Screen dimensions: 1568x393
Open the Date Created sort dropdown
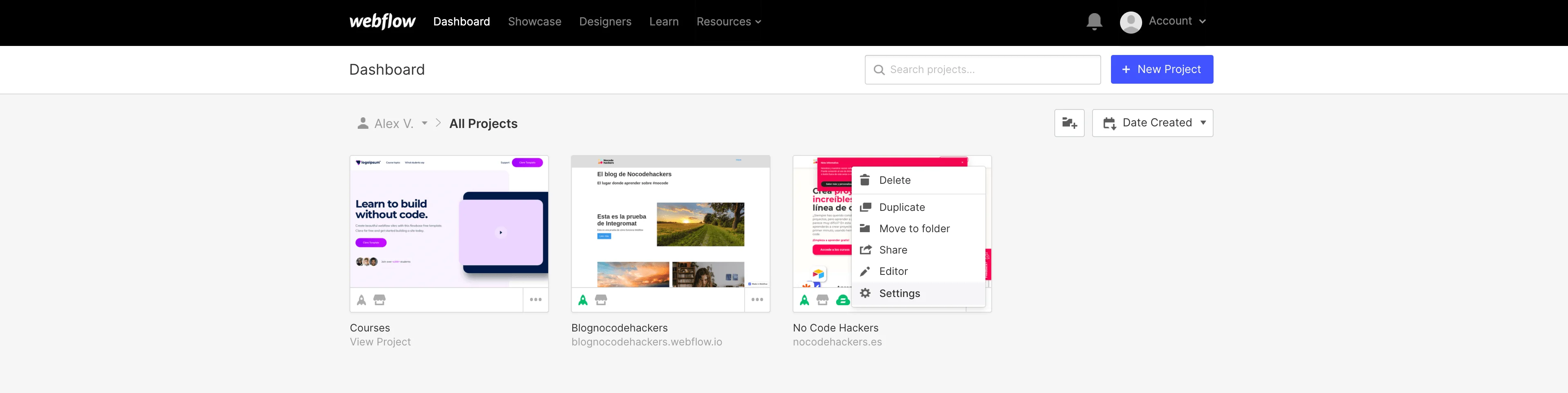coord(1152,123)
